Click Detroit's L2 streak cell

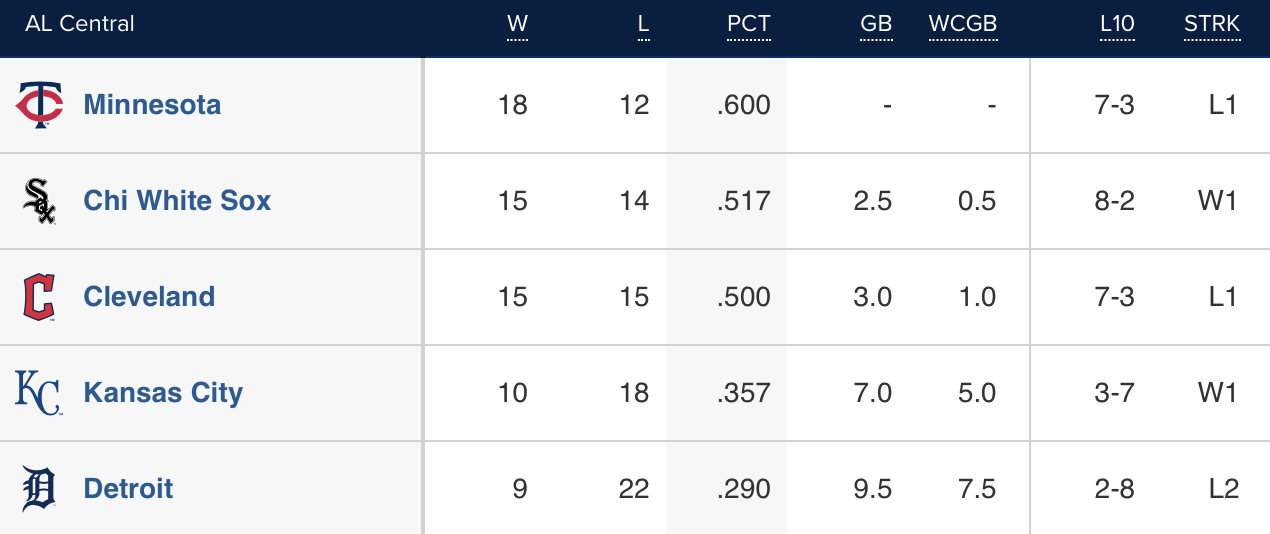tap(1223, 489)
